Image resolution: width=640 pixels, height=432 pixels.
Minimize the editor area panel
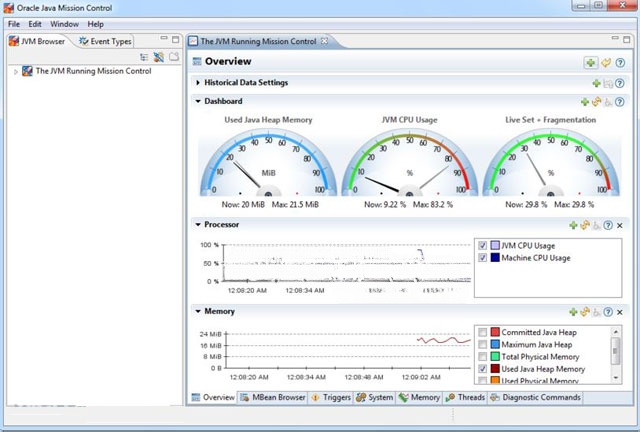(615, 38)
